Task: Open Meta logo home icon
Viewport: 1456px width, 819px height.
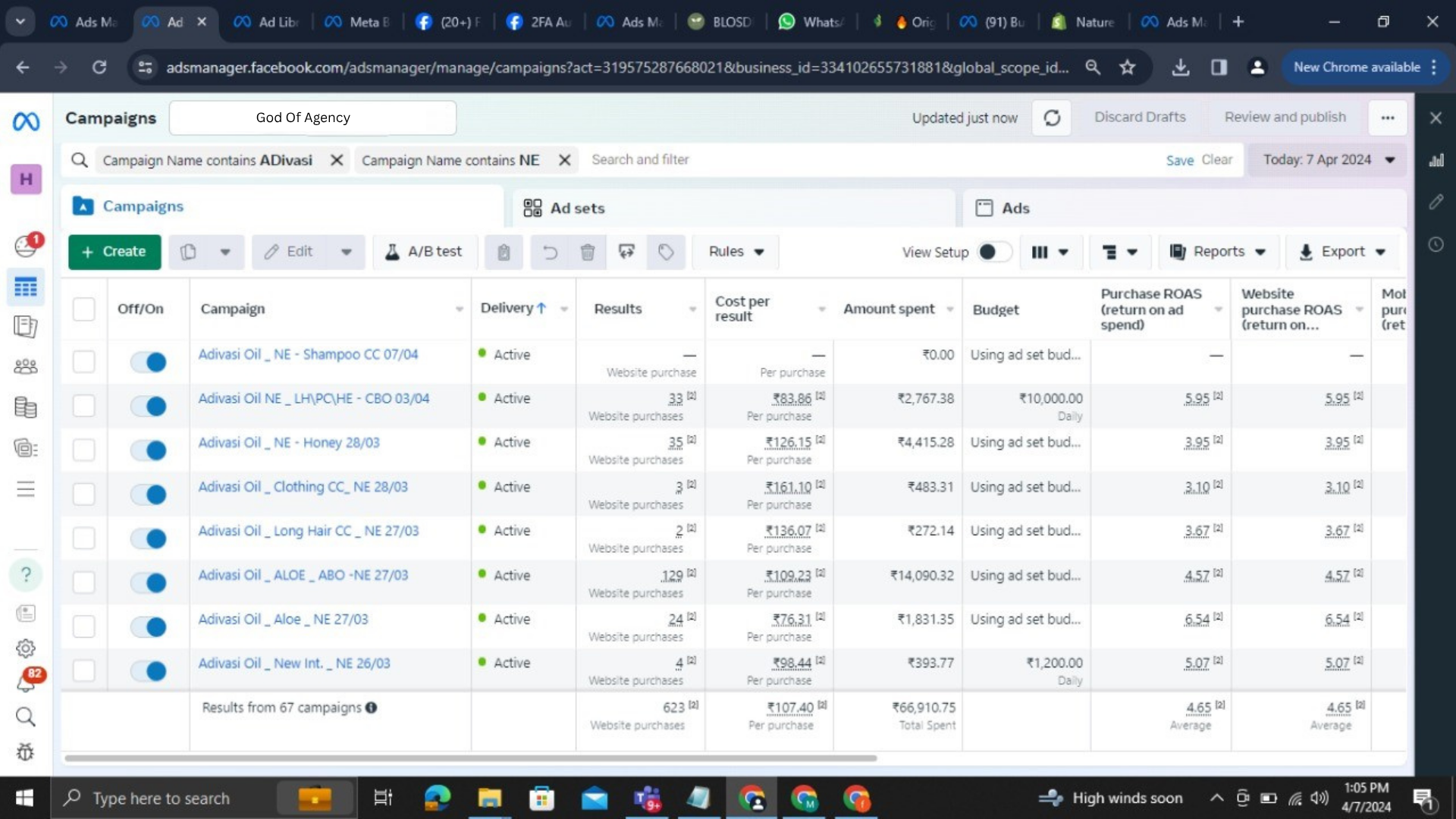Action: tap(26, 121)
